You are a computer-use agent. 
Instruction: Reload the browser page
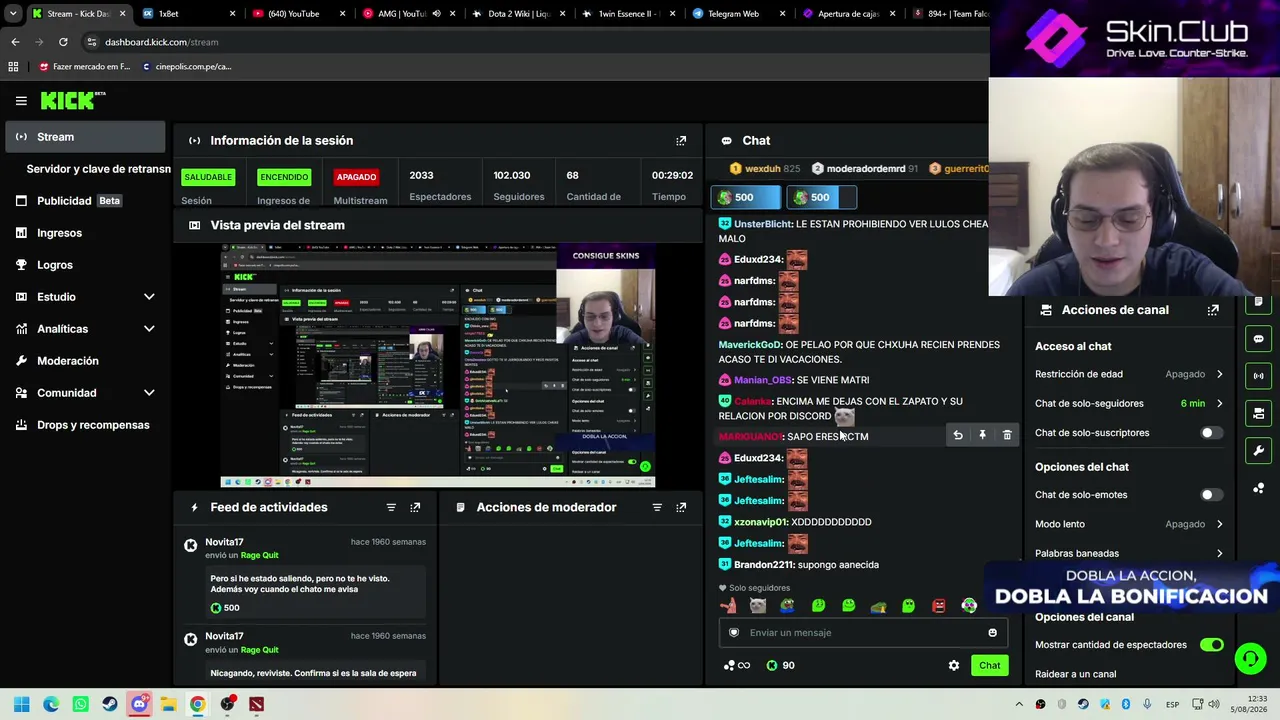coord(63,42)
